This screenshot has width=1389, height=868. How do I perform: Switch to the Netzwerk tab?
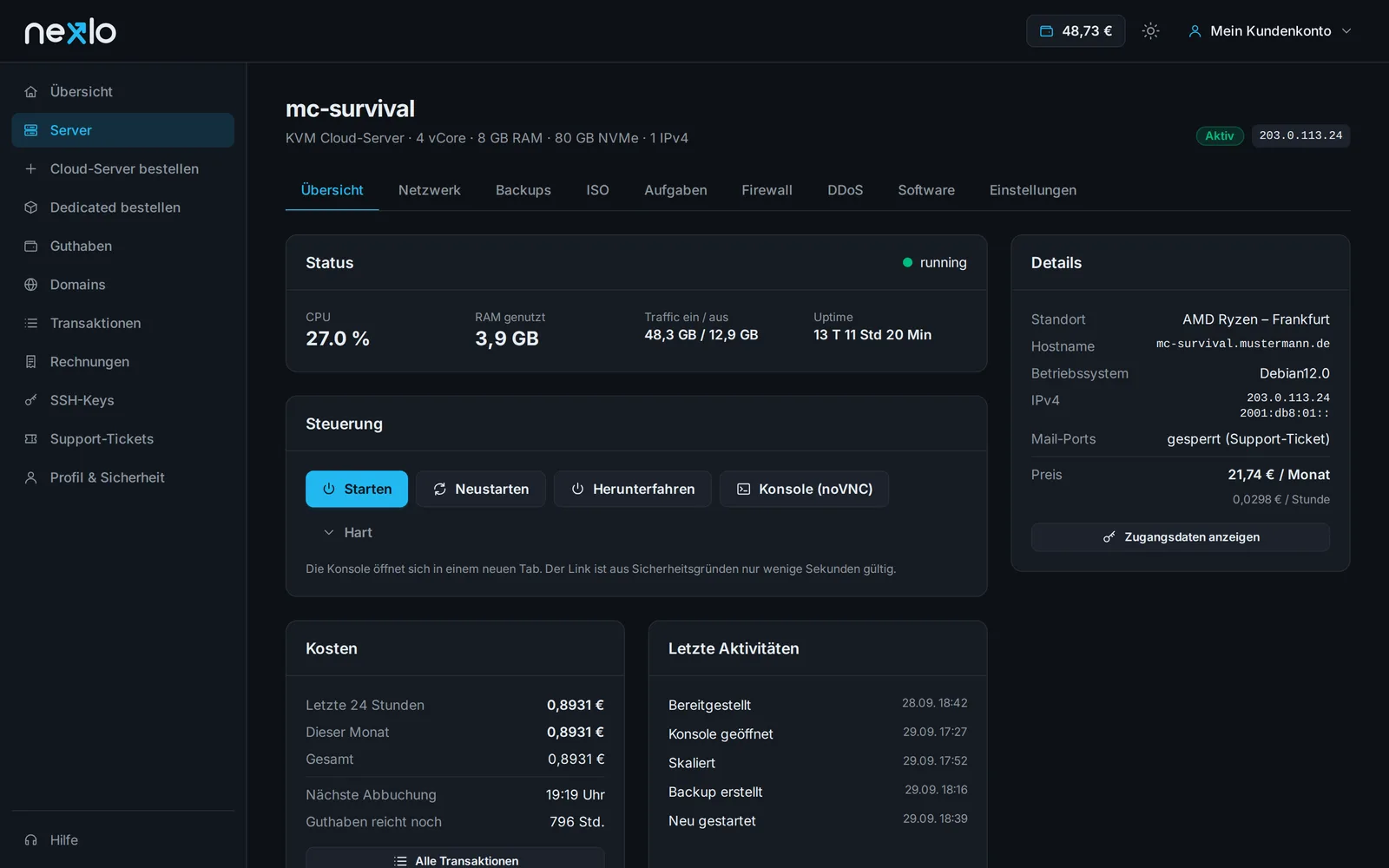point(429,190)
